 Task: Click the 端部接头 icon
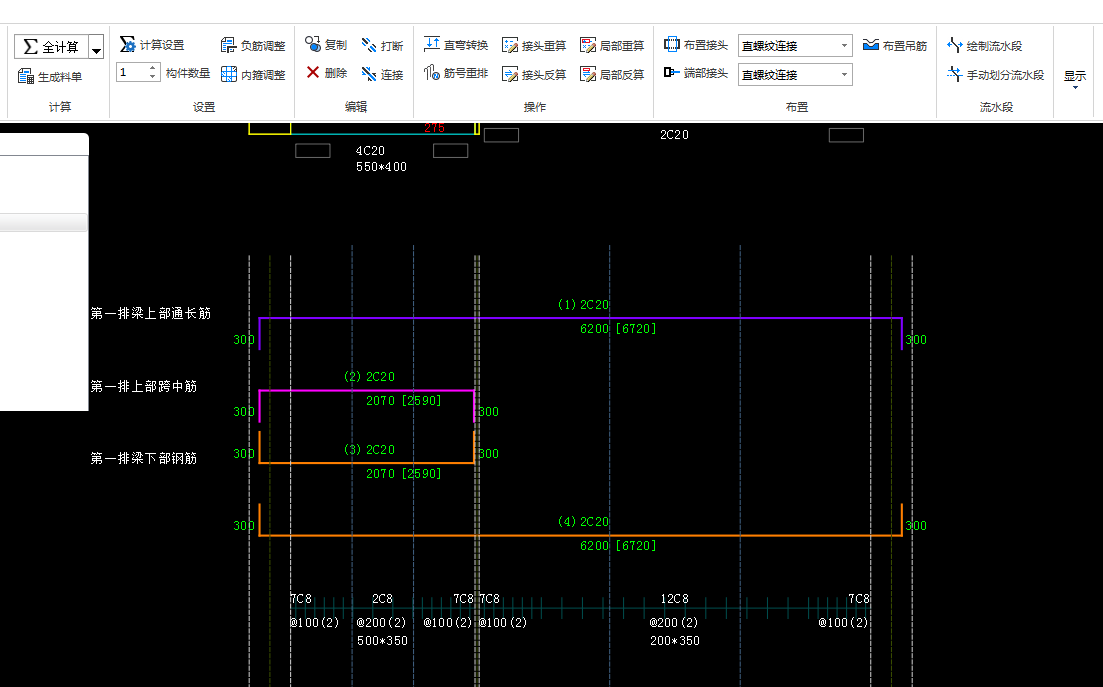(x=672, y=72)
